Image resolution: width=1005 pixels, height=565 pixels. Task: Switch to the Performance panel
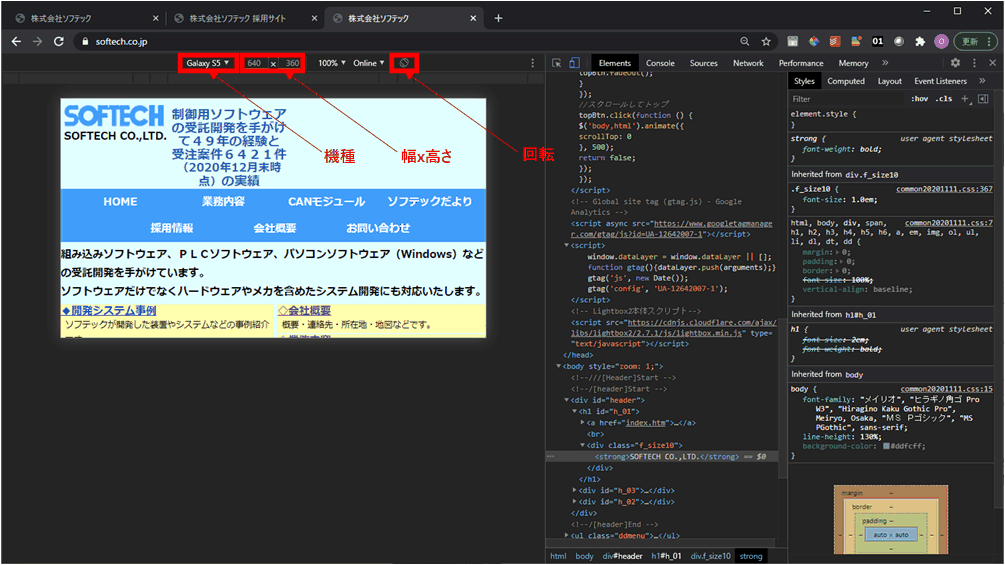point(801,63)
